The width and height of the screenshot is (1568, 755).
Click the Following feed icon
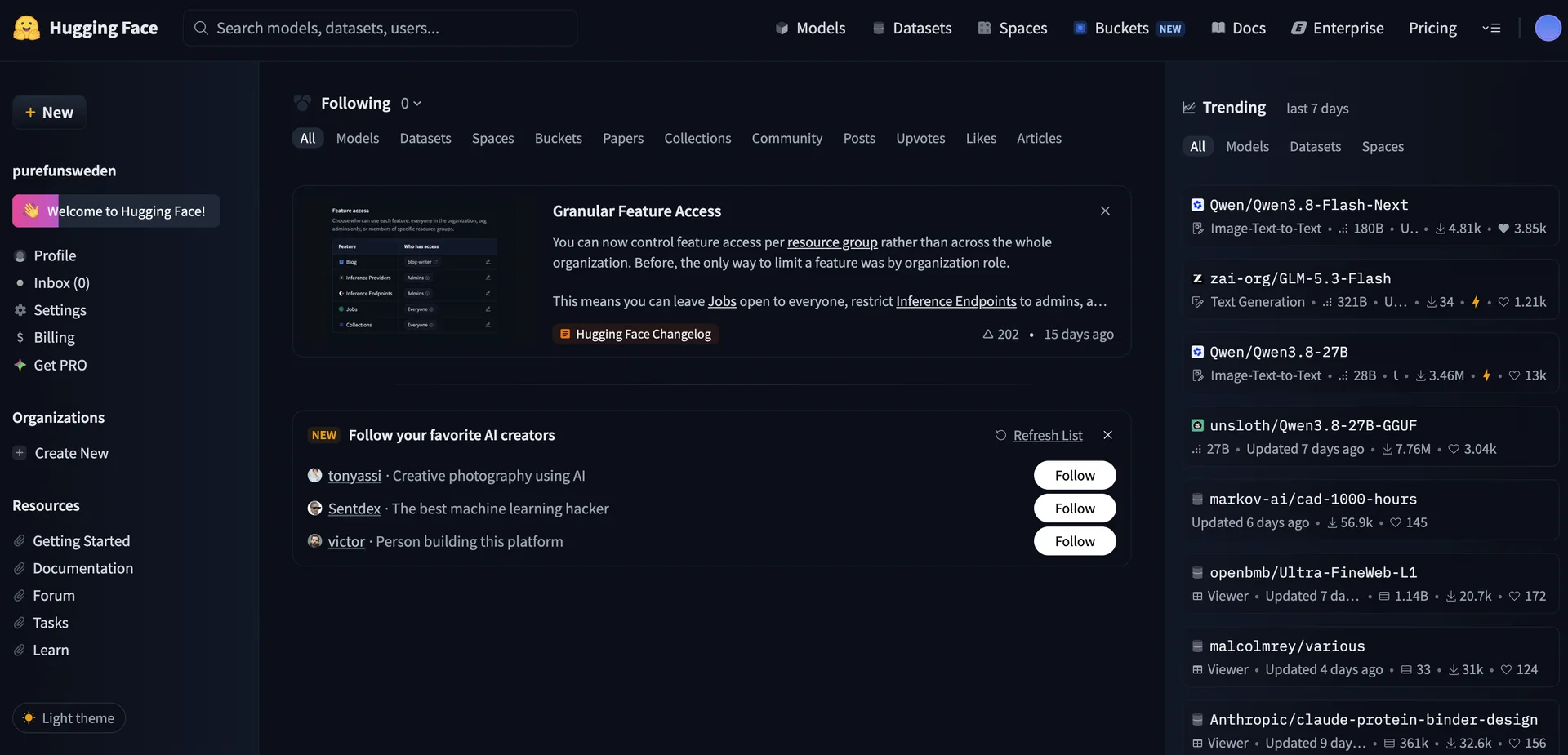point(302,103)
